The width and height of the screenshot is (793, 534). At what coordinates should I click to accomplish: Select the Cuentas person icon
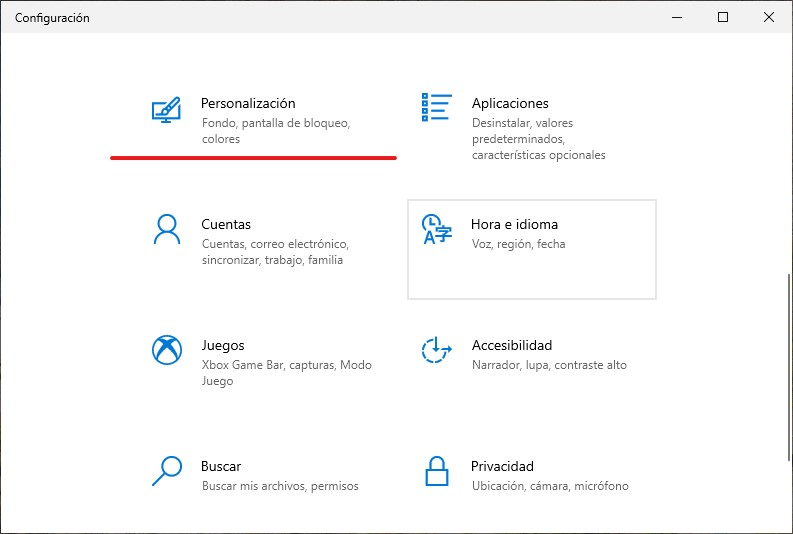[x=166, y=230]
